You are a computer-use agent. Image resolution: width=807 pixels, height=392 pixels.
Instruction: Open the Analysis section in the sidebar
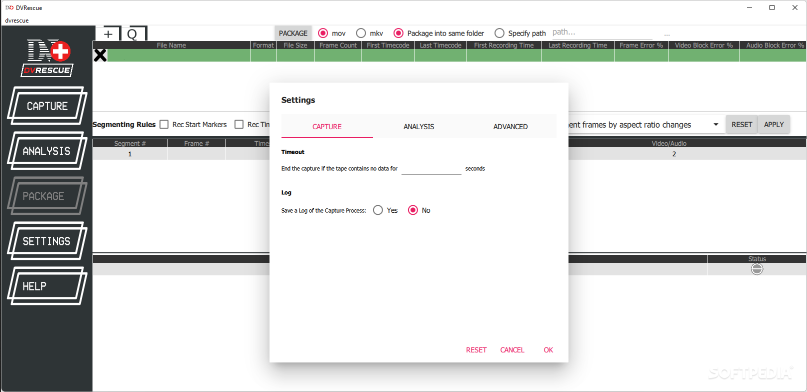[x=47, y=151]
